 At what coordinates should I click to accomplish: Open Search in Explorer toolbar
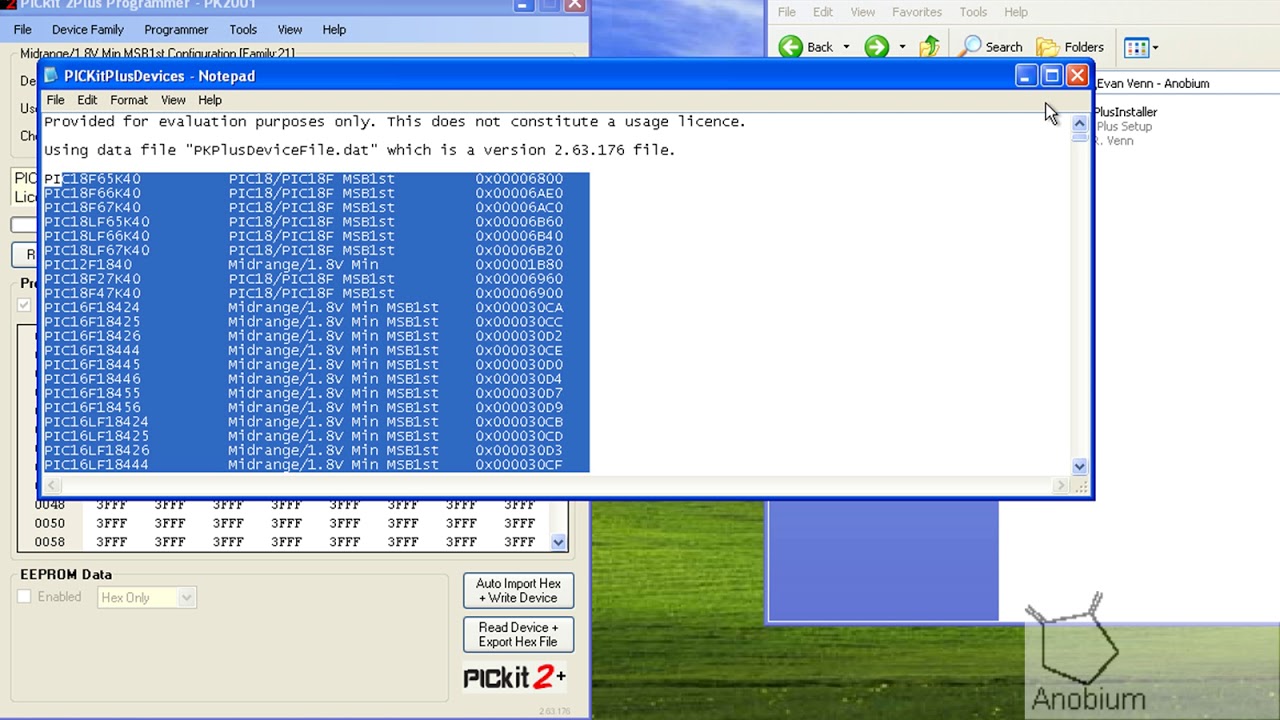point(992,47)
